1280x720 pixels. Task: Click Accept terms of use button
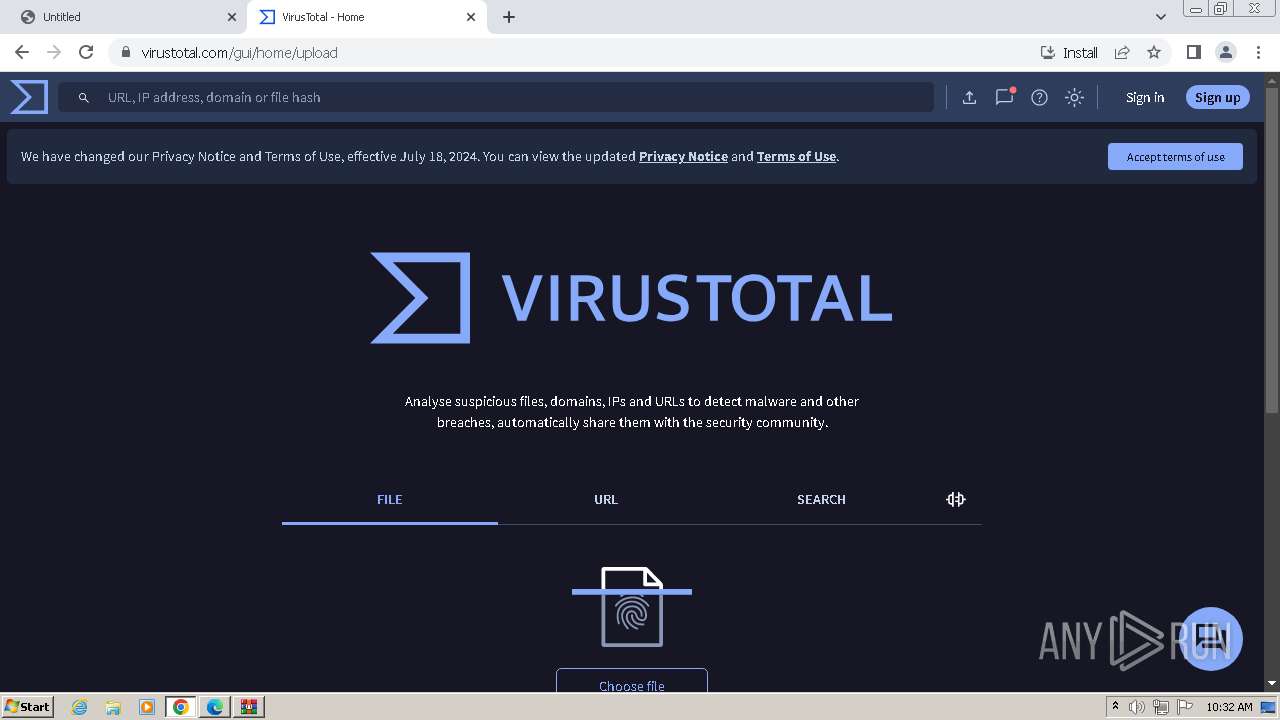click(x=1175, y=156)
